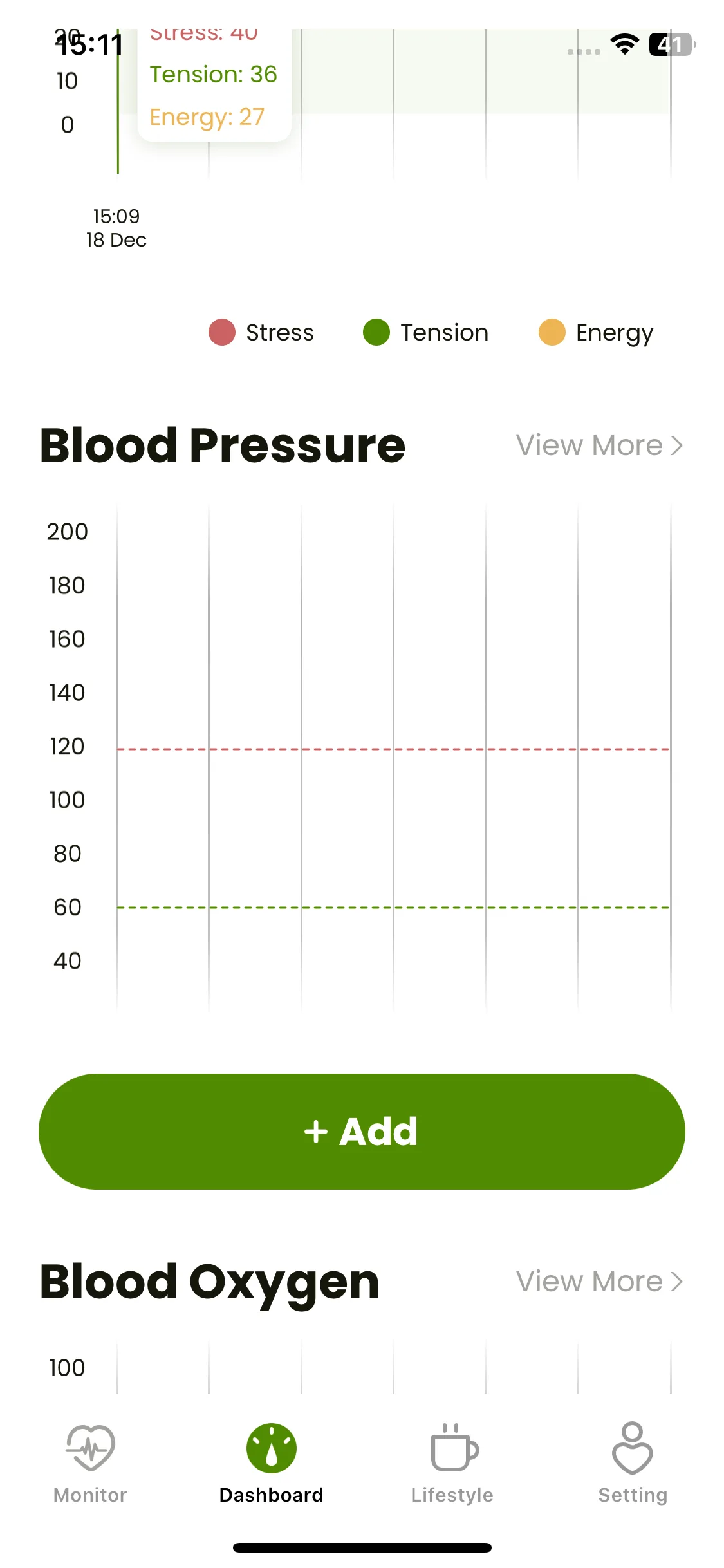Image resolution: width=724 pixels, height=1568 pixels.
Task: Tap the red 120 systolic reference line
Action: [393, 749]
